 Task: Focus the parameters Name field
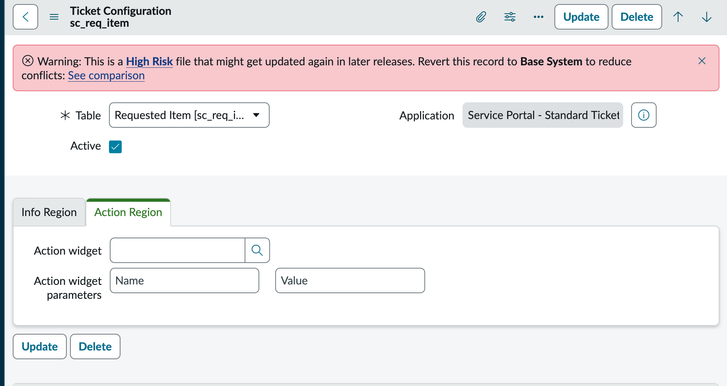pyautogui.click(x=185, y=280)
